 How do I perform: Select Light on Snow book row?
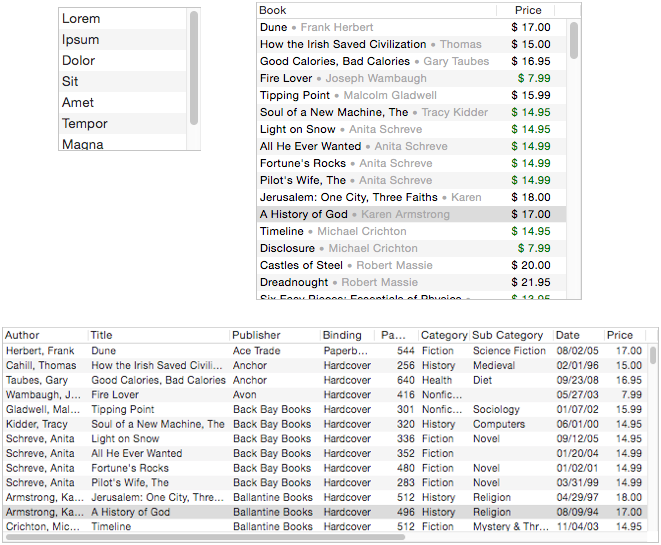click(411, 129)
